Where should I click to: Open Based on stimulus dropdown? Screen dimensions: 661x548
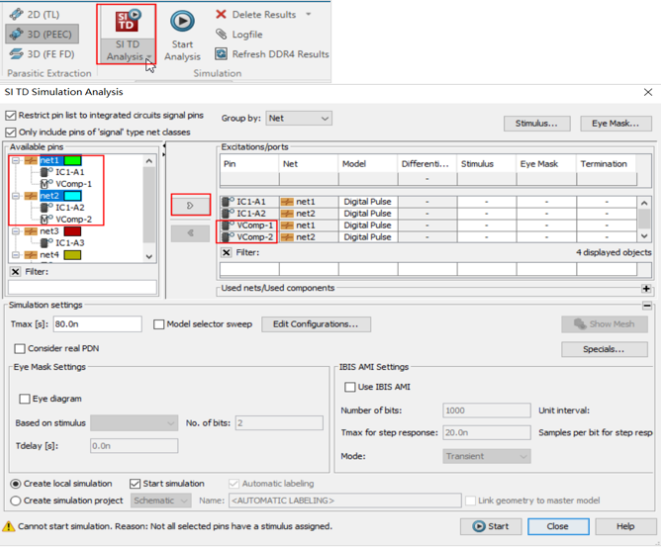tap(134, 423)
